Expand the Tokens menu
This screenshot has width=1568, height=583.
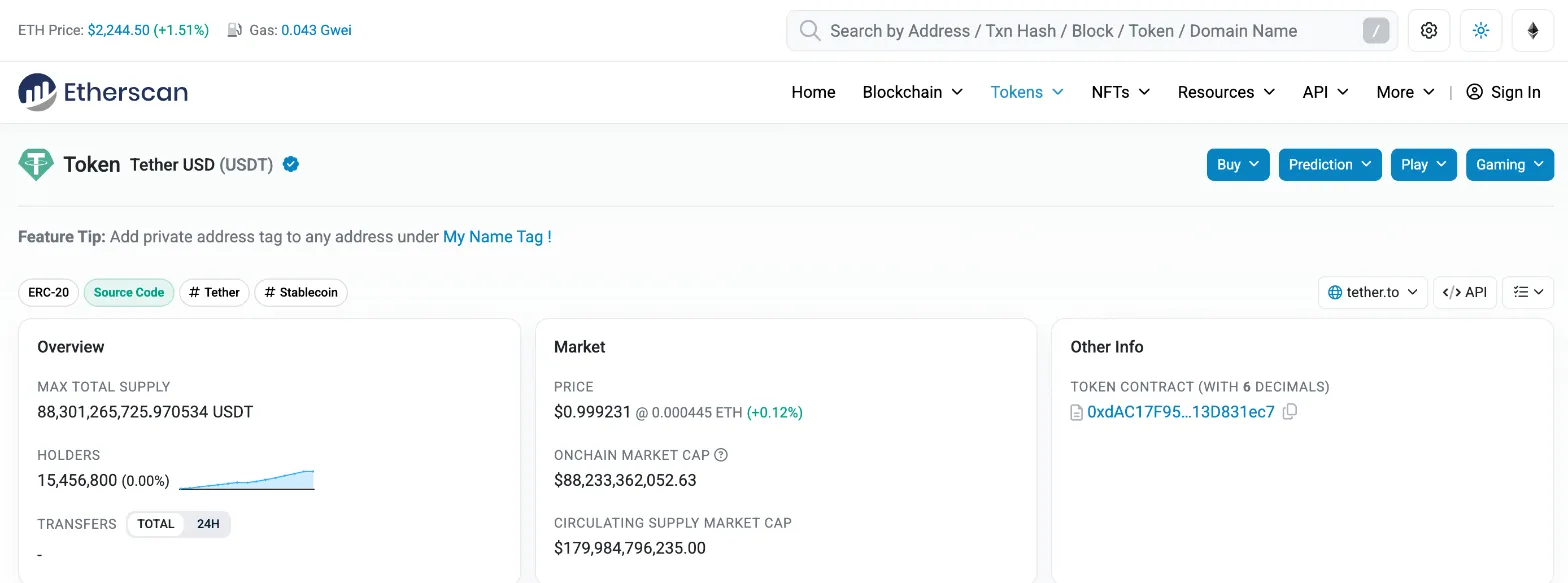(x=1027, y=92)
